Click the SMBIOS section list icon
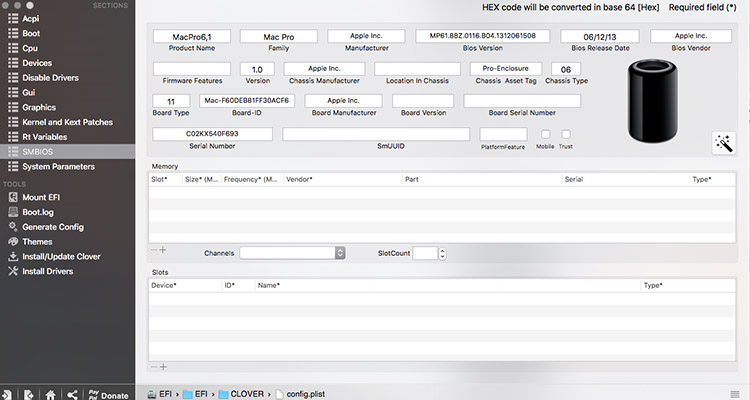The height and width of the screenshot is (400, 750). (13, 152)
